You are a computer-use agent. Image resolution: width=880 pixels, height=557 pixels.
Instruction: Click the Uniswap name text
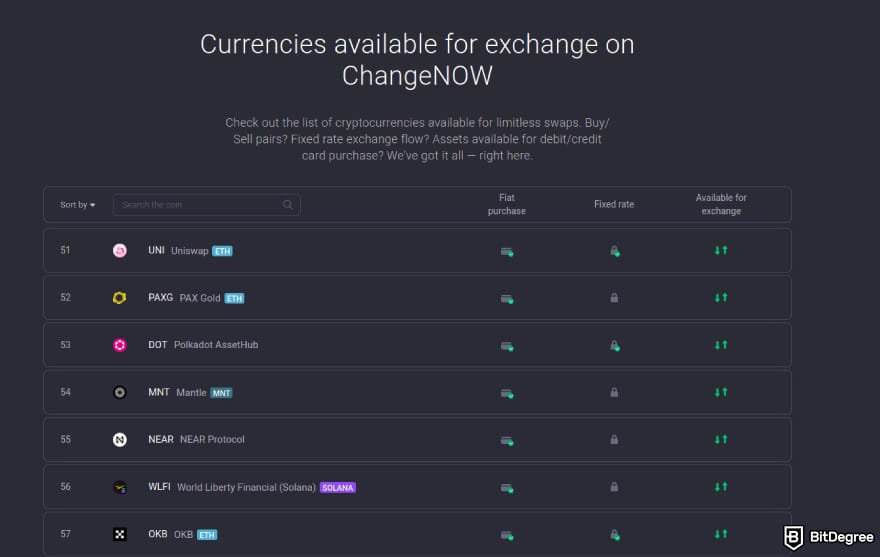(x=190, y=251)
